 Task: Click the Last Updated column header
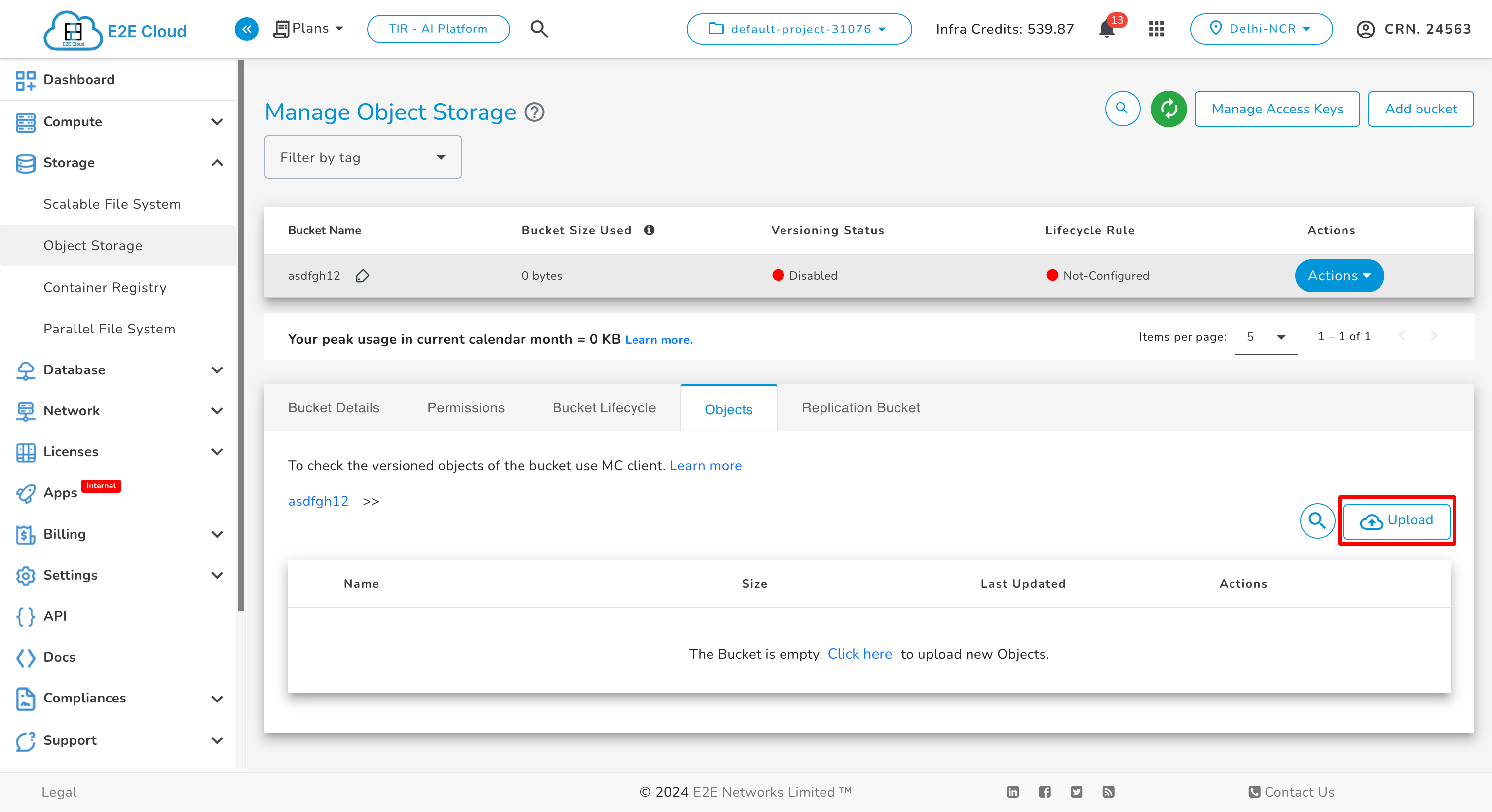1023,583
